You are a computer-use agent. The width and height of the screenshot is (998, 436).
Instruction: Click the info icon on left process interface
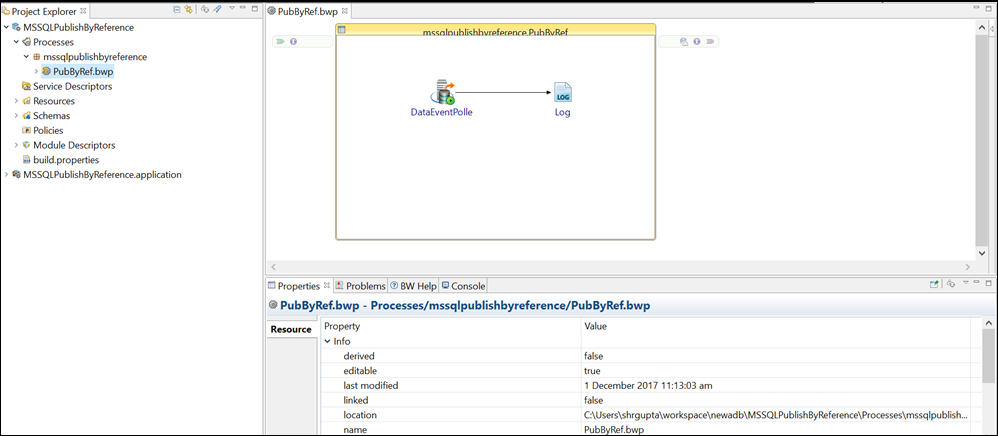[293, 41]
